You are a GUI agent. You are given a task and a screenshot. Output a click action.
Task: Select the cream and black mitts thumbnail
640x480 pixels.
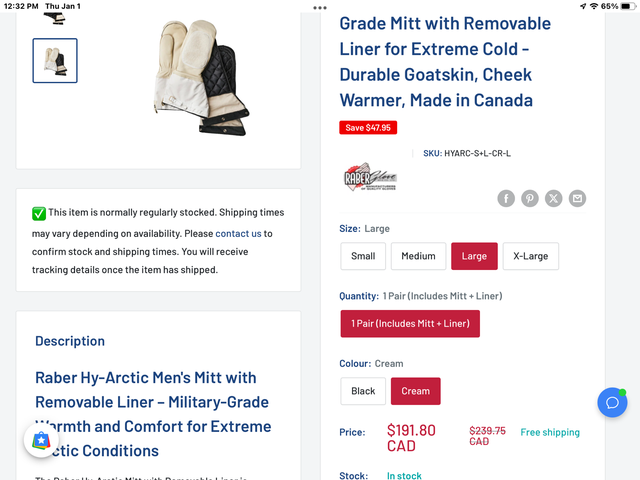pyautogui.click(x=55, y=61)
